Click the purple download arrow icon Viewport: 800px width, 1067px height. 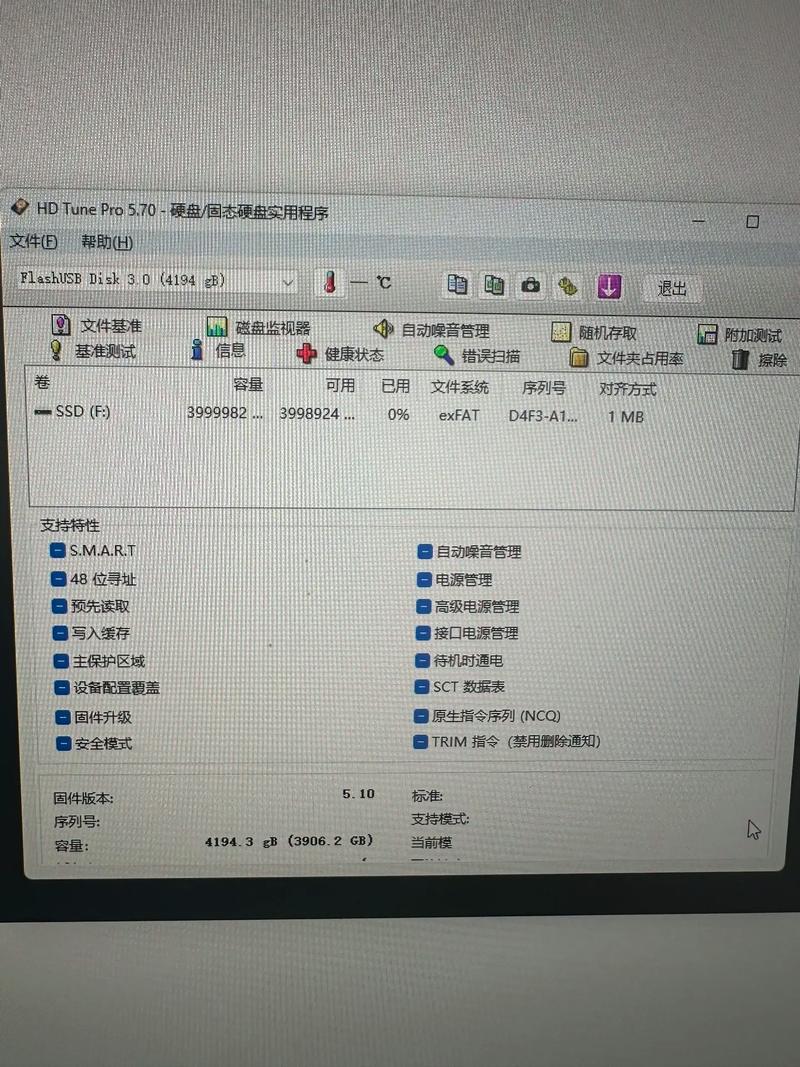[x=609, y=286]
